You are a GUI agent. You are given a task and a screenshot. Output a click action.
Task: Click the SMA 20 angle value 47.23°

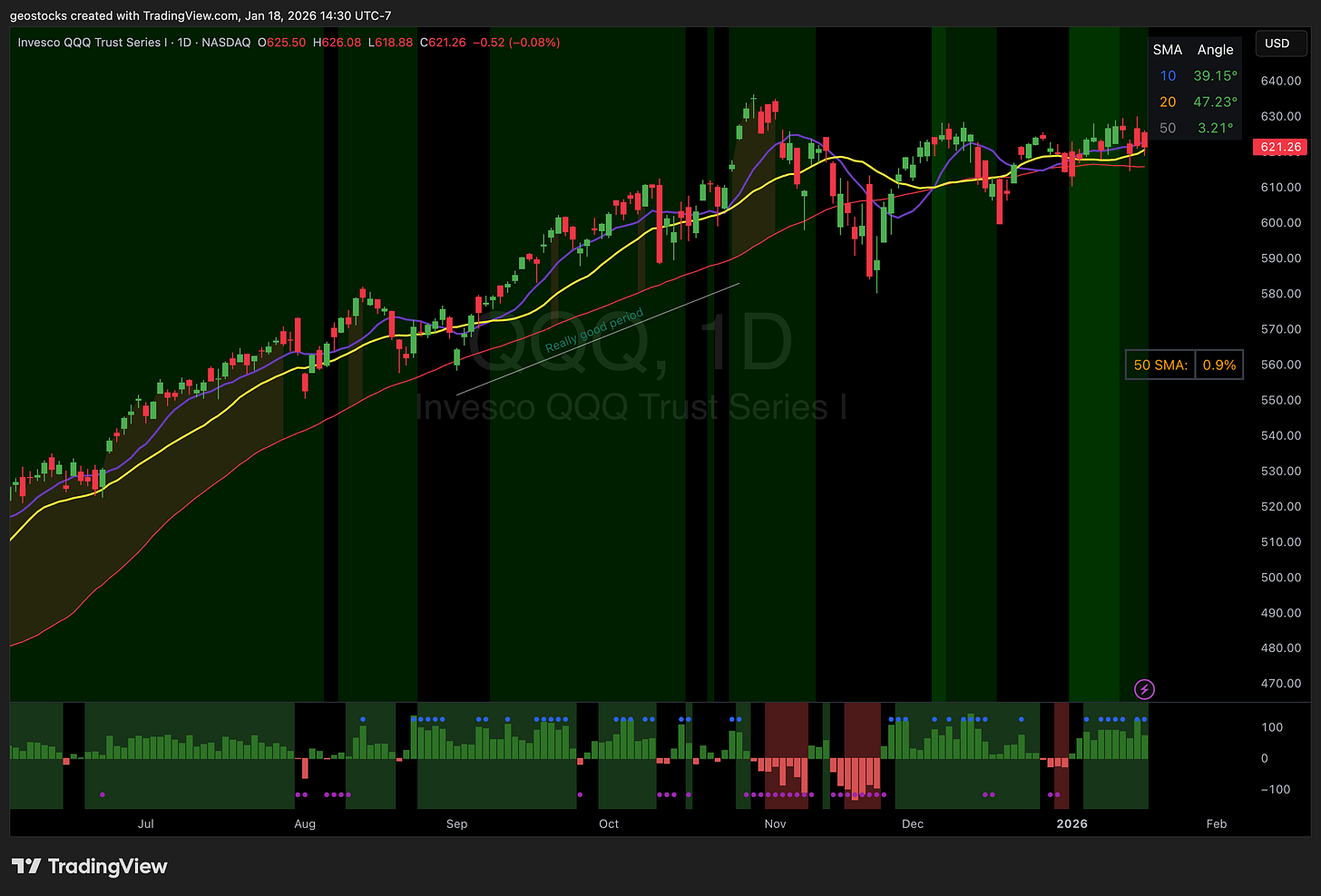[x=1215, y=102]
